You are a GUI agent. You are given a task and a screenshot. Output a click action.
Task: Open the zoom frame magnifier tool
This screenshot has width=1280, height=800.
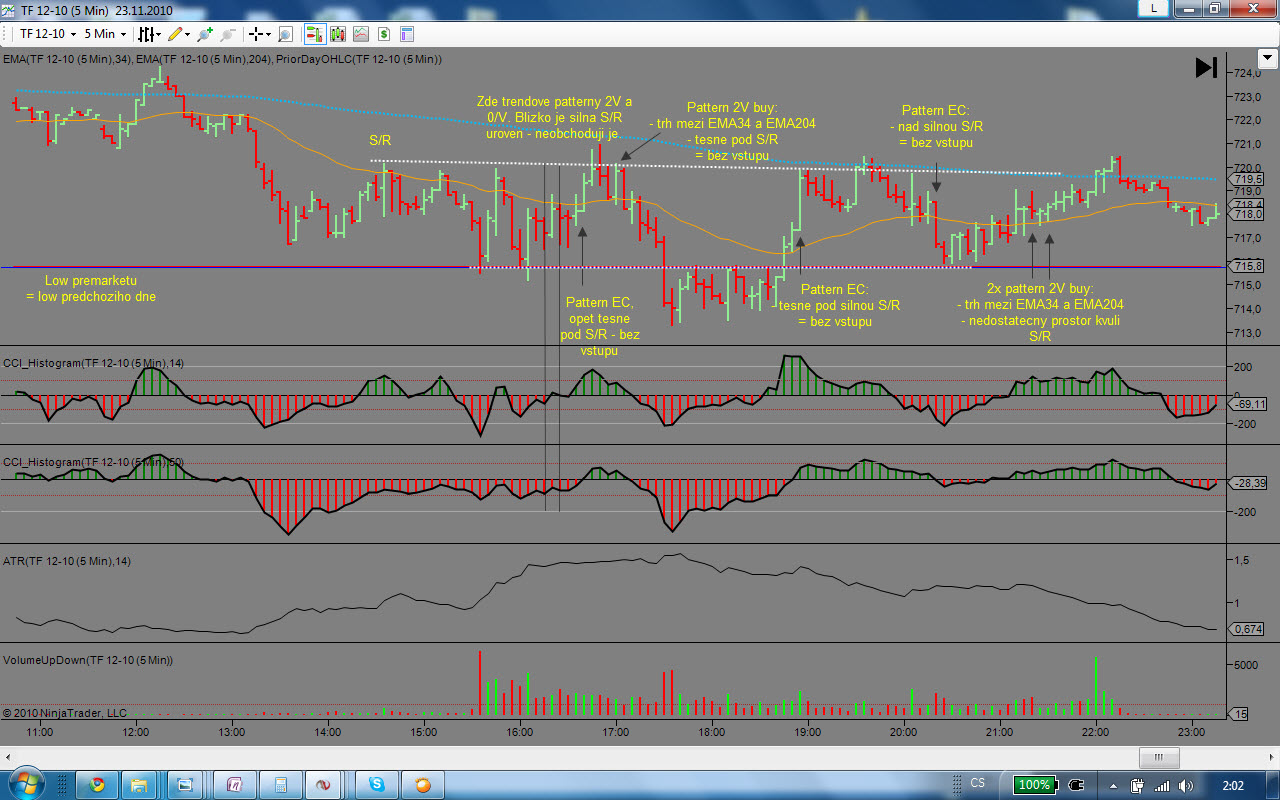[286, 34]
